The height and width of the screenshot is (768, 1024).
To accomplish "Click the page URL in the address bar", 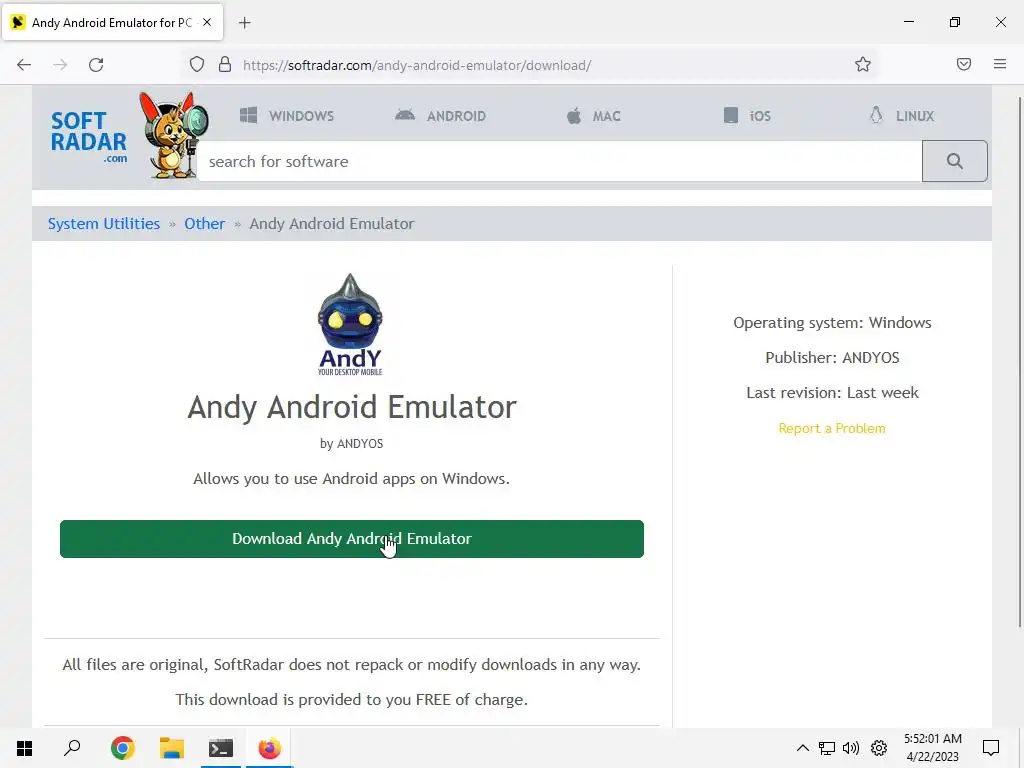I will tap(417, 65).
